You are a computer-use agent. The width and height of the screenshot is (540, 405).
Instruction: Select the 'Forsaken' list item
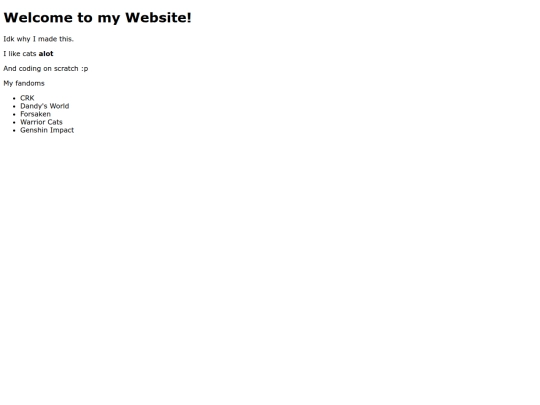35,114
